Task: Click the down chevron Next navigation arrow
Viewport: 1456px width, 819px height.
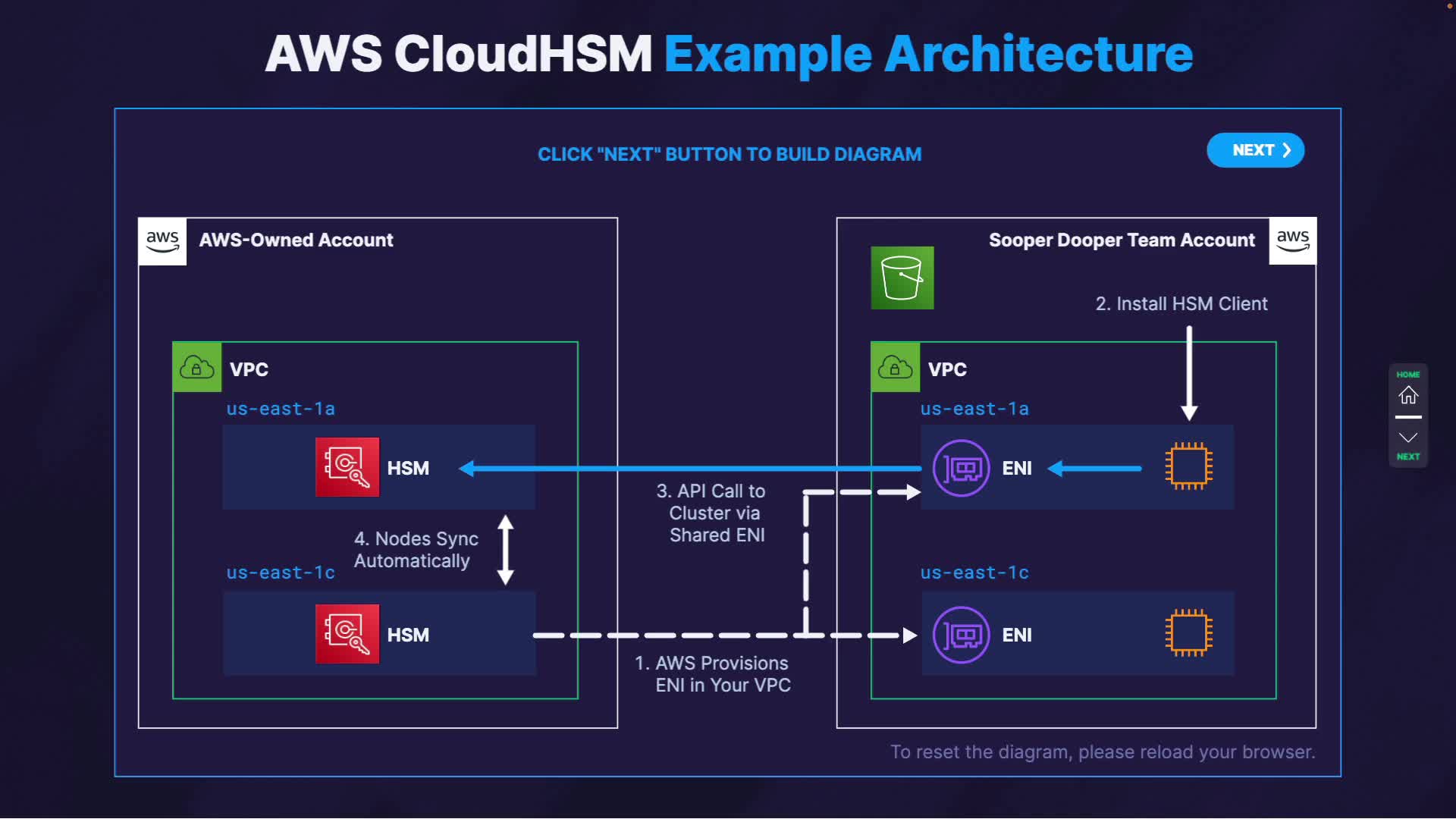Action: [x=1407, y=438]
